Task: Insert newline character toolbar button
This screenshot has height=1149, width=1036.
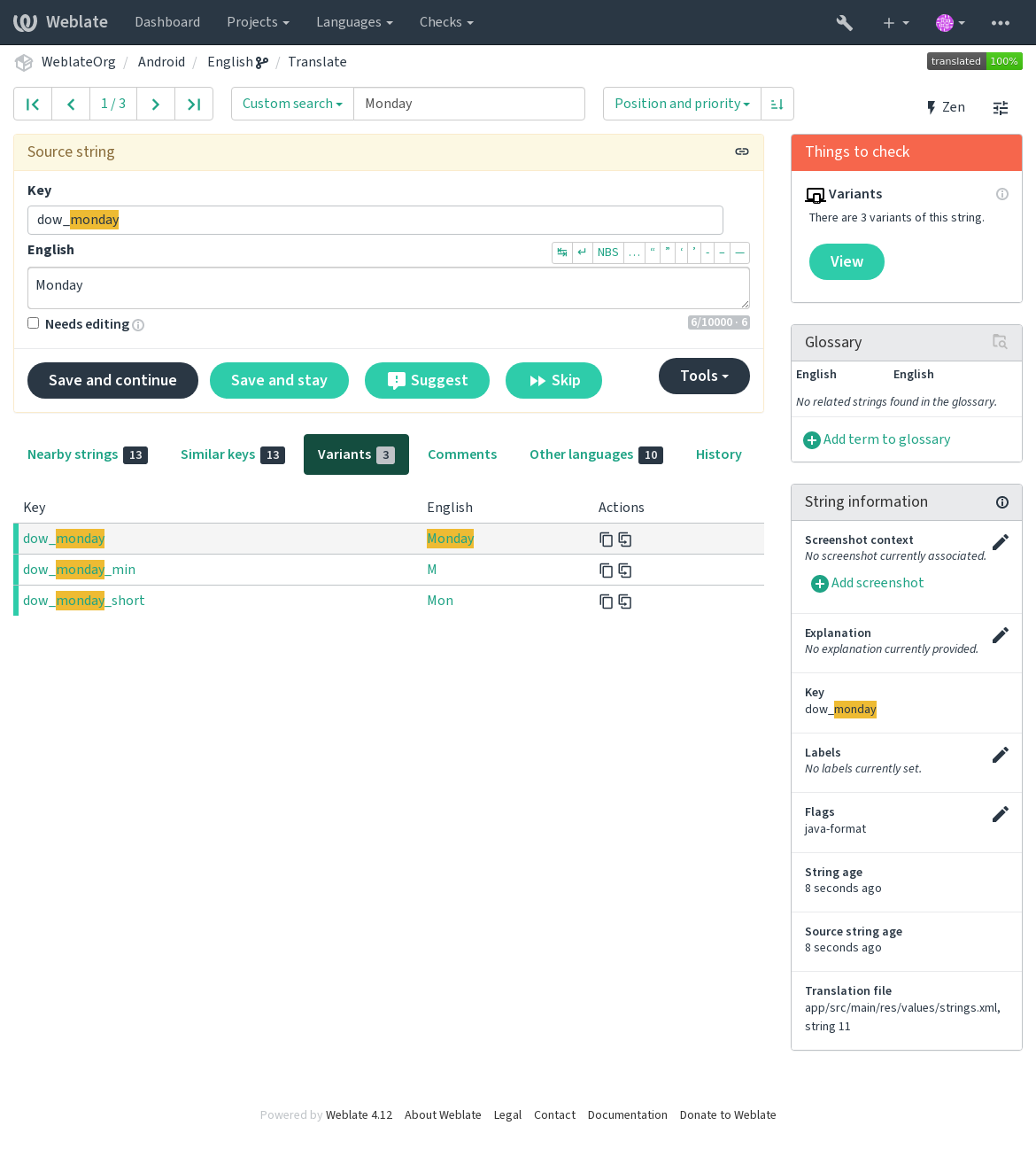Action: pyautogui.click(x=583, y=252)
